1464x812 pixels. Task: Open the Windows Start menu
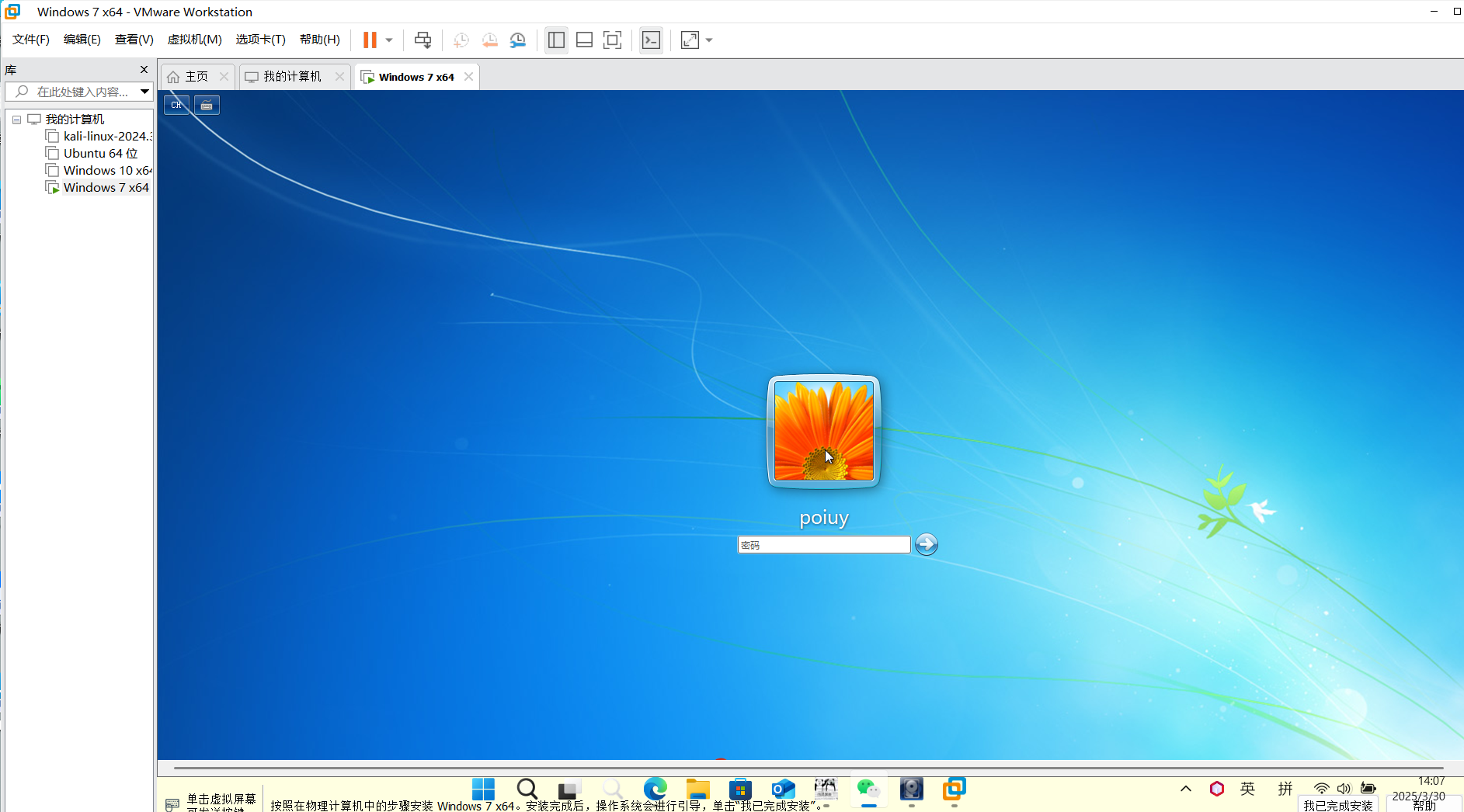point(483,789)
